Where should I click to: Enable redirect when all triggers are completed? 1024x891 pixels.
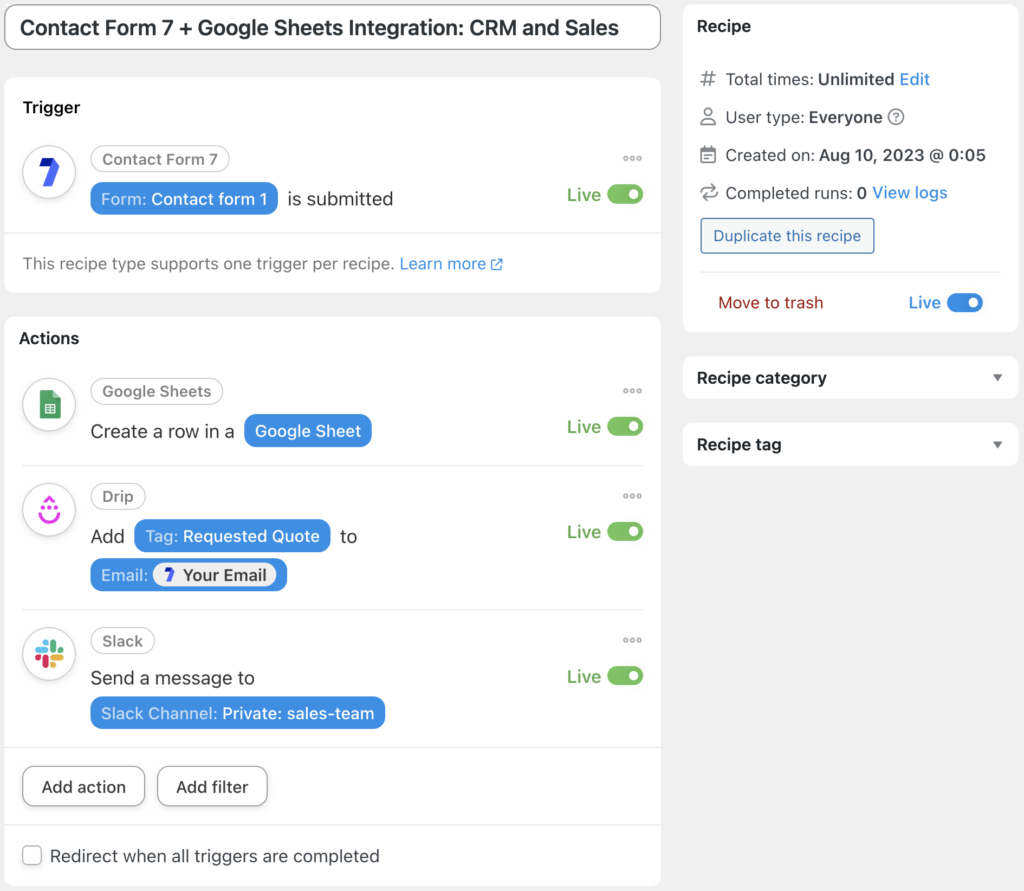[x=31, y=856]
